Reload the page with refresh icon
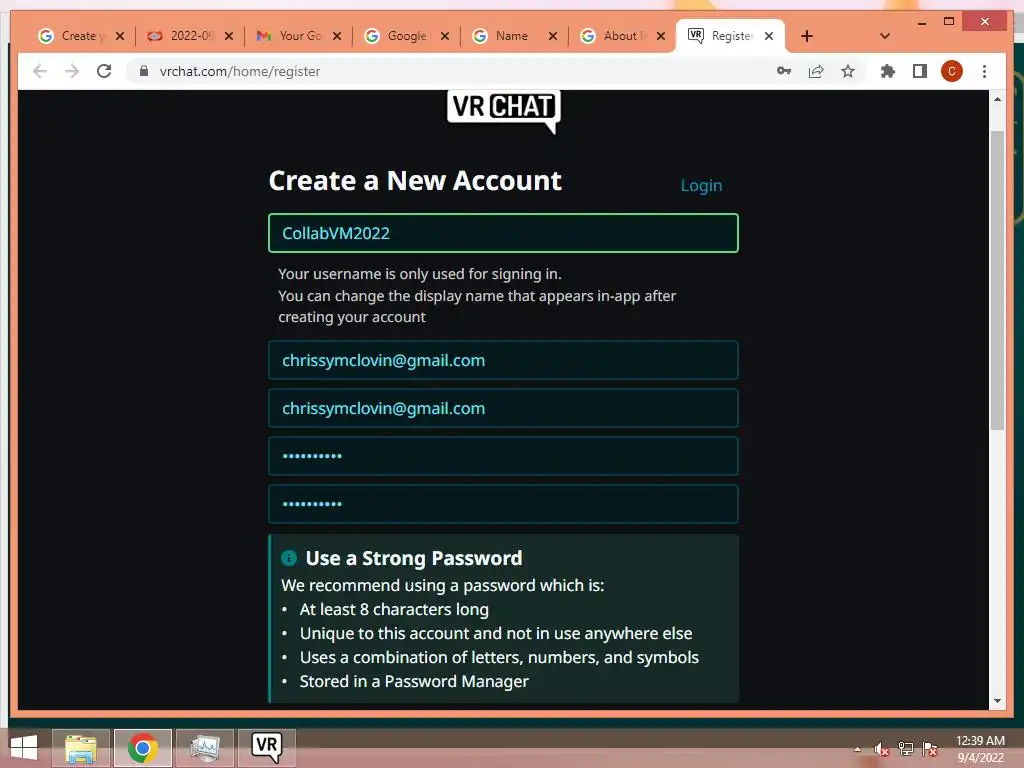 [104, 71]
